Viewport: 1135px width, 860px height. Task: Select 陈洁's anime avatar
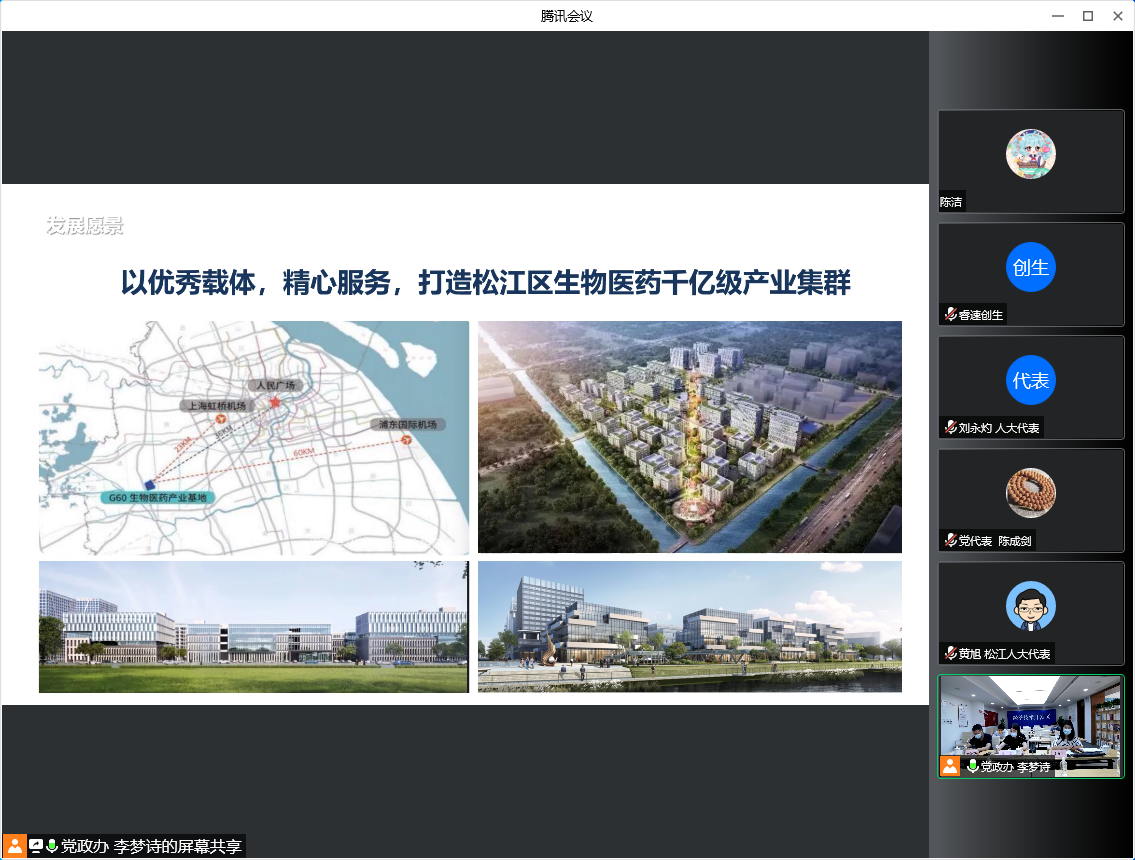[1030, 154]
